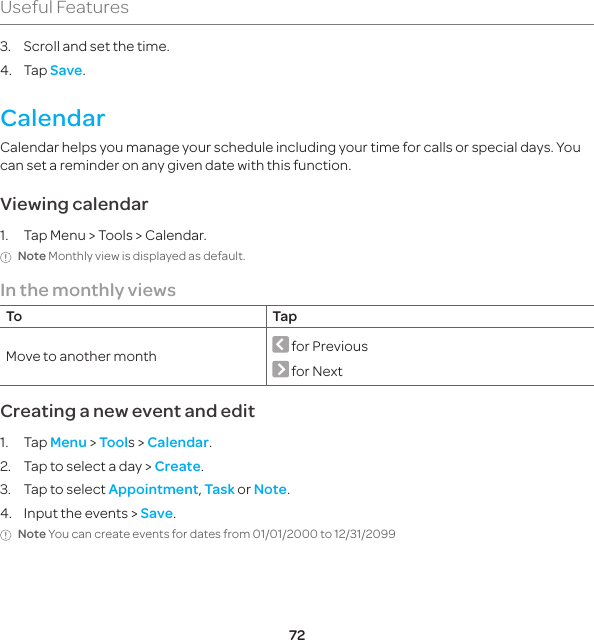Click the blue 'Task' text
The image size is (594, 640).
tap(219, 489)
